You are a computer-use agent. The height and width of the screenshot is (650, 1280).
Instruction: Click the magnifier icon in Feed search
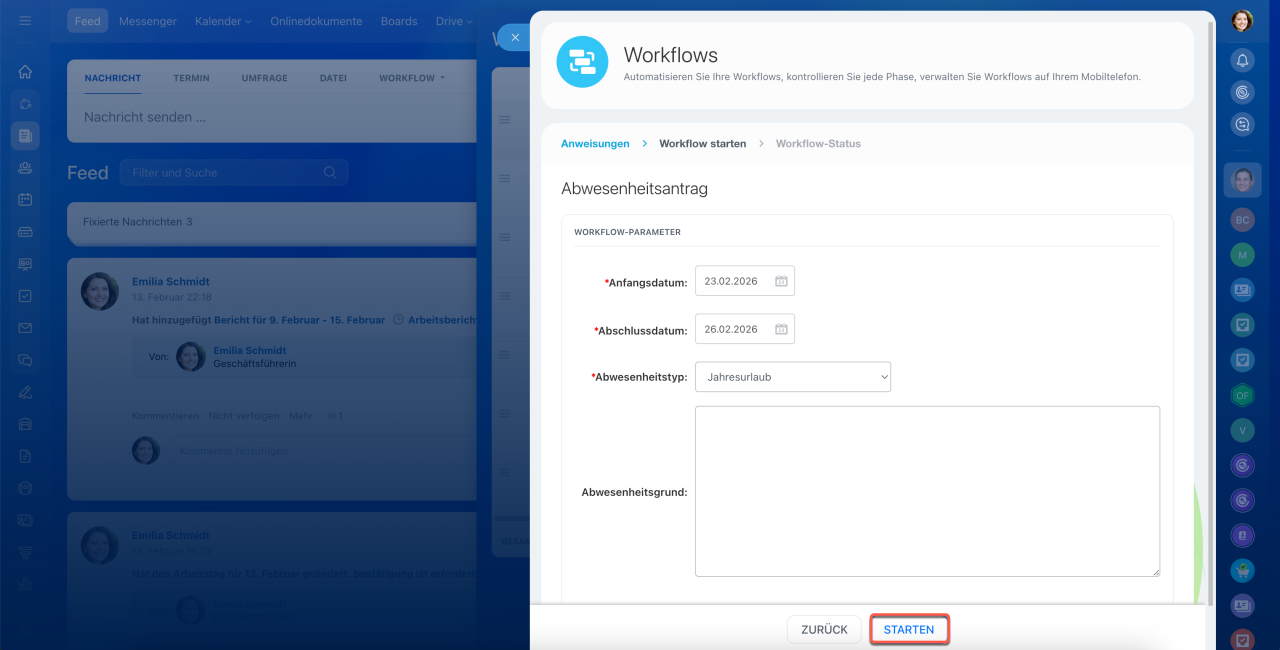330,173
